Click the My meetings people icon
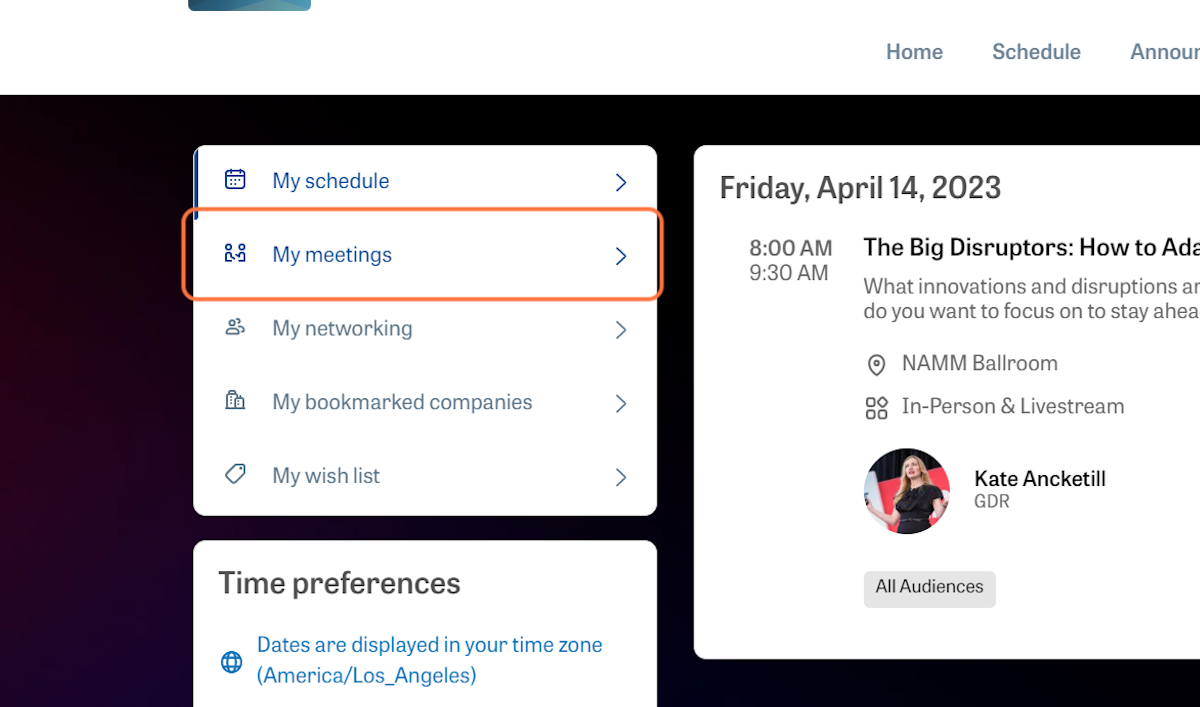 pos(234,253)
